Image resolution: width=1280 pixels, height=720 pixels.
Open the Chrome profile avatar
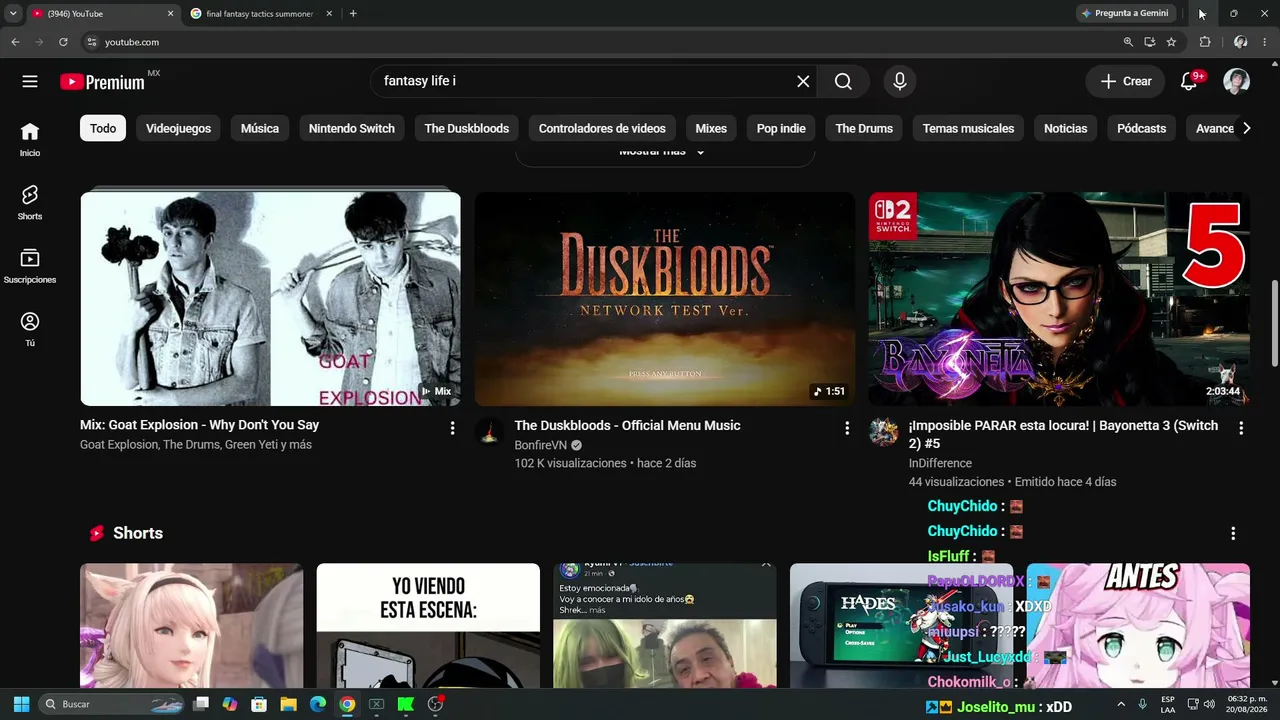click(x=1240, y=42)
